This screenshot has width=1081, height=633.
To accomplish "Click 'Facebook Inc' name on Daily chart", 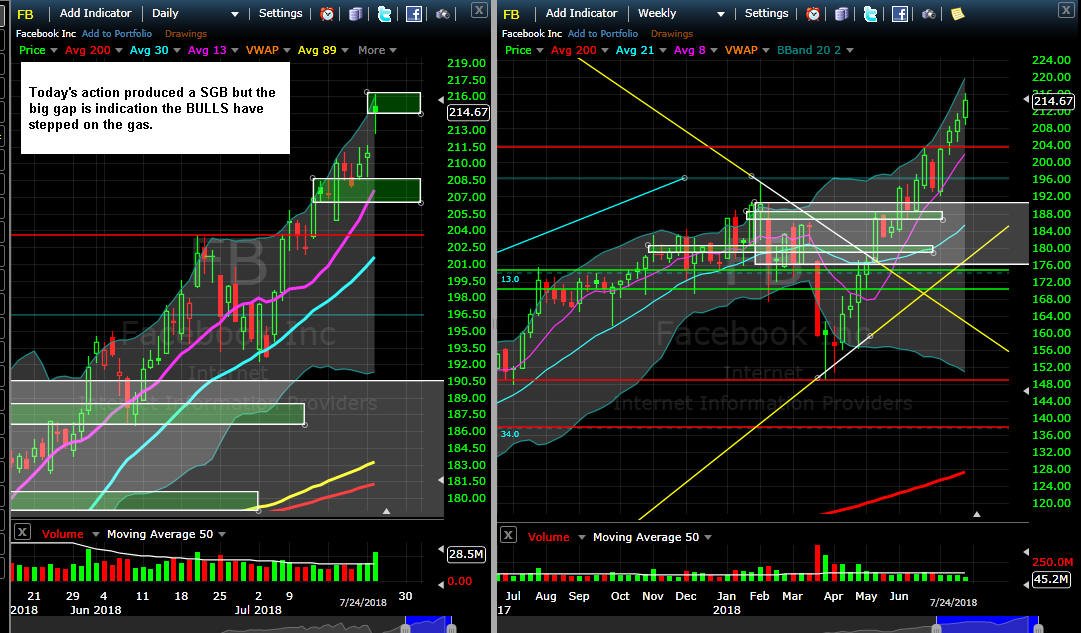I will click(x=46, y=33).
